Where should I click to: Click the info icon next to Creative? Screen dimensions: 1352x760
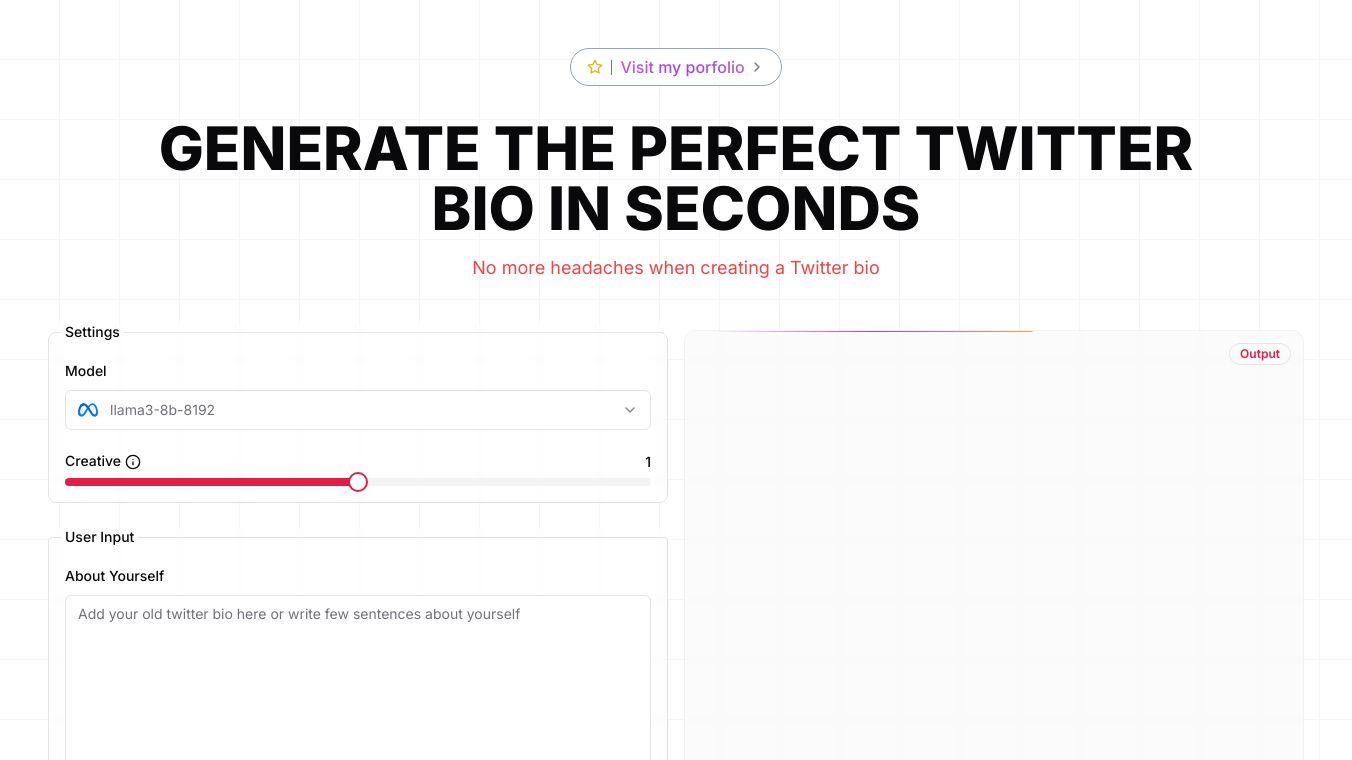pos(133,462)
